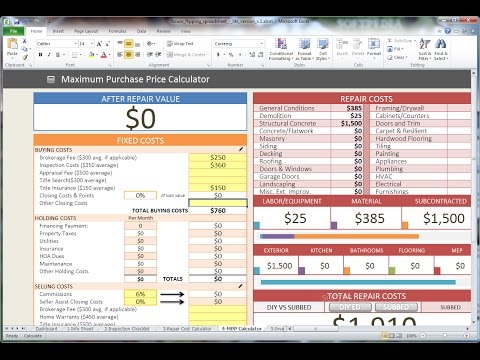Open Cell Styles gallery
The height and width of the screenshot is (360, 480).
click(x=323, y=49)
